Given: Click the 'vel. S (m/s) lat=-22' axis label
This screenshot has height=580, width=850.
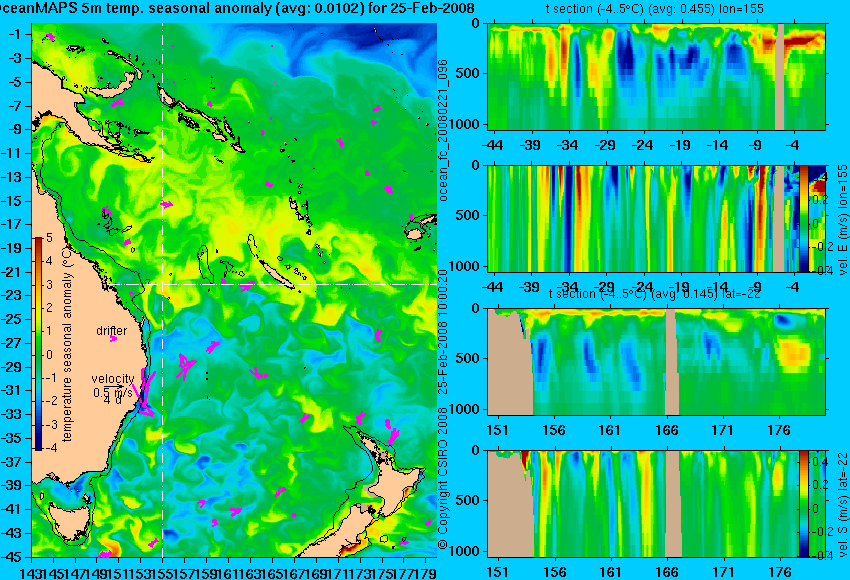Looking at the screenshot, I should click(843, 503).
